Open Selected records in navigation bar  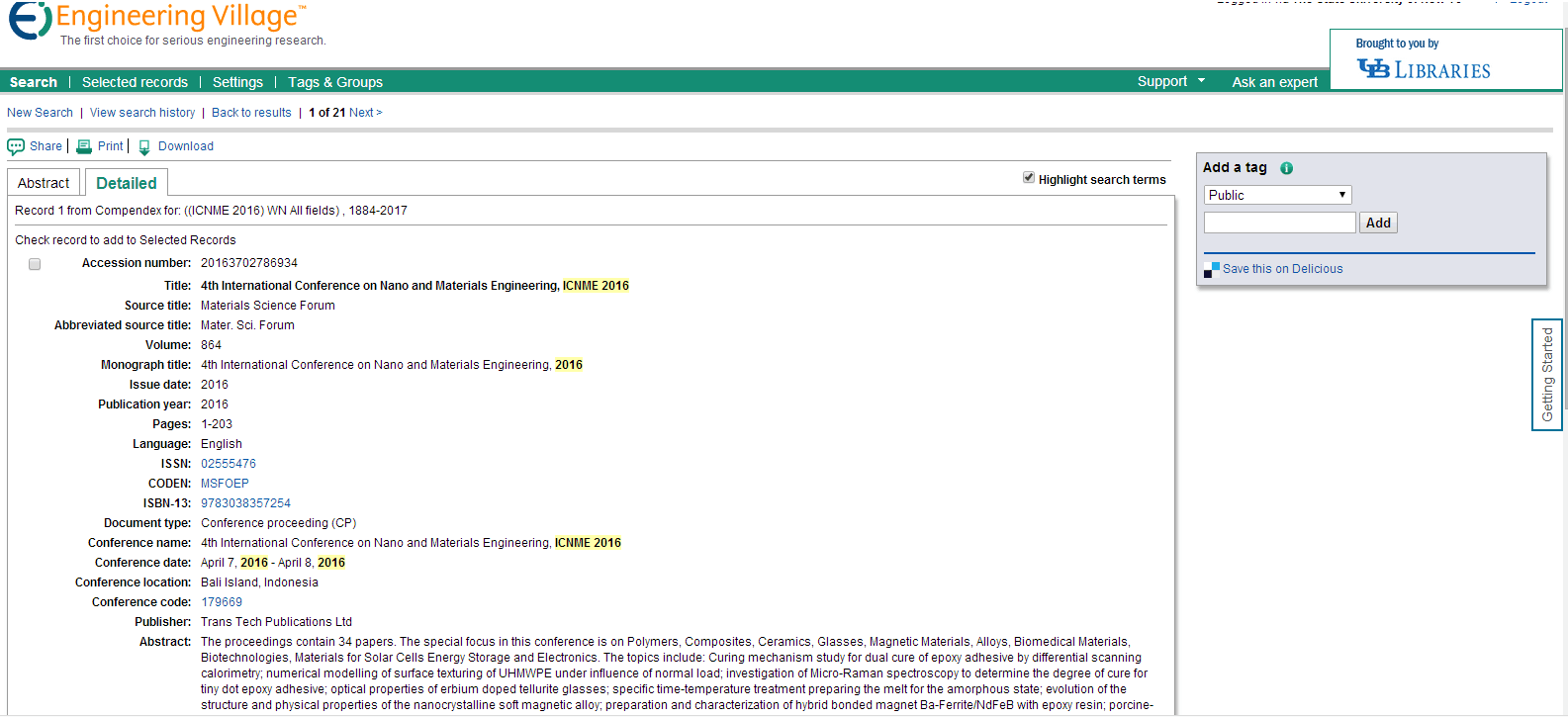[135, 82]
